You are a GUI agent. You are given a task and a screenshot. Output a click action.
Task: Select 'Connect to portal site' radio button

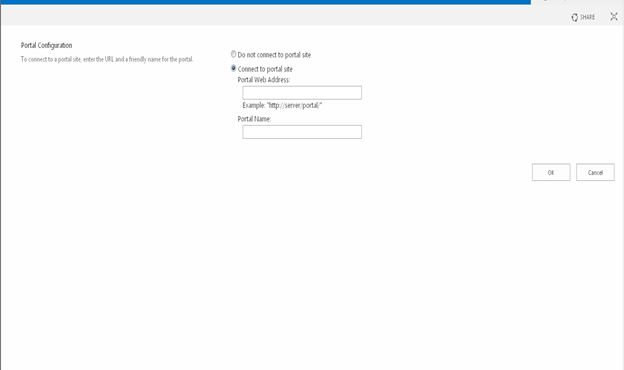pos(234,68)
